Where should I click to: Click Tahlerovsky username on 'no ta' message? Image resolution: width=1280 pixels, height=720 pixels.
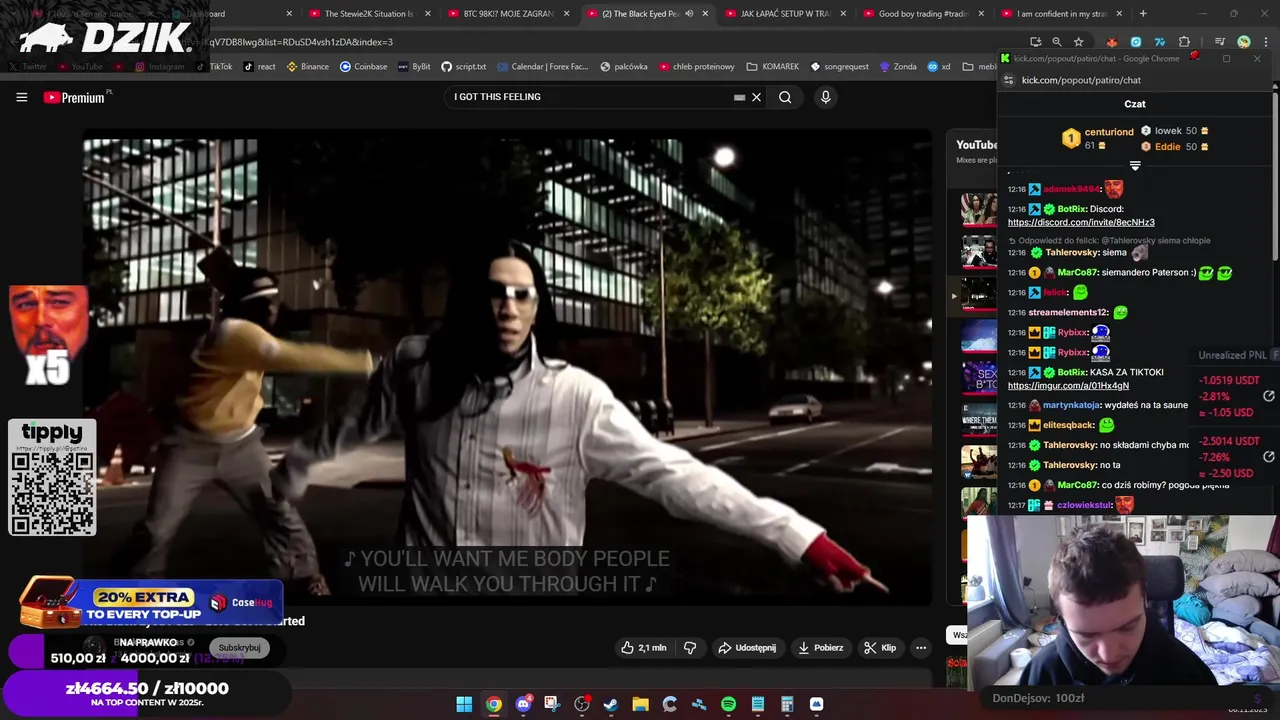[1069, 465]
